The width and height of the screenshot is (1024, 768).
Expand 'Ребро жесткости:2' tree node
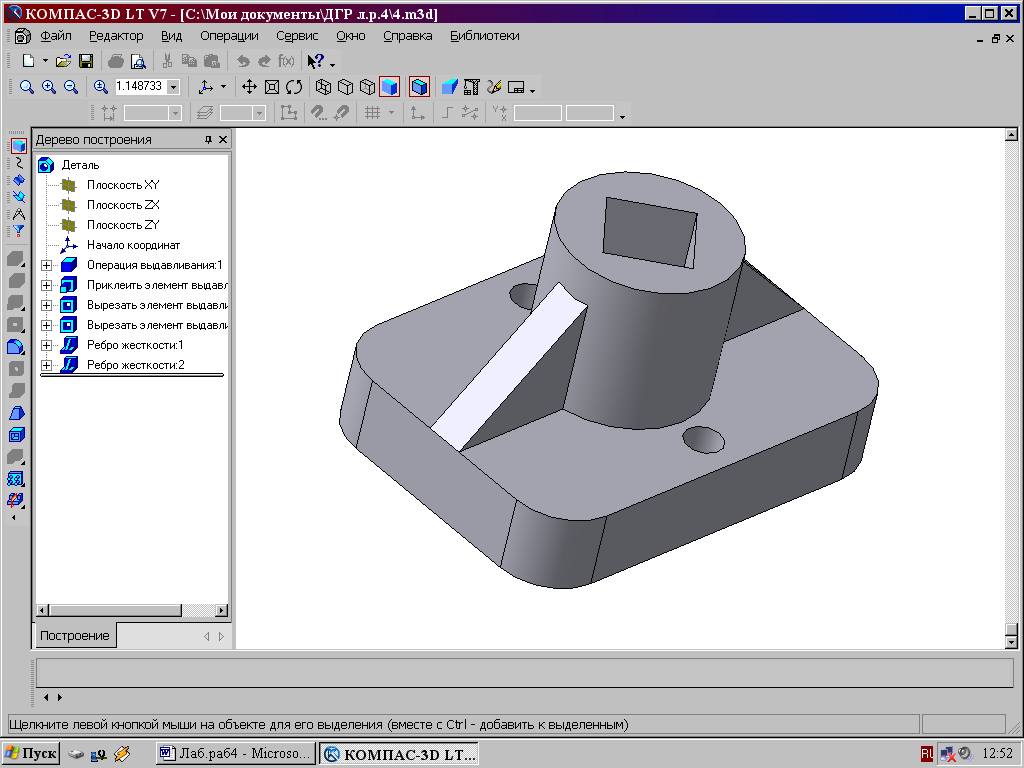coord(46,365)
